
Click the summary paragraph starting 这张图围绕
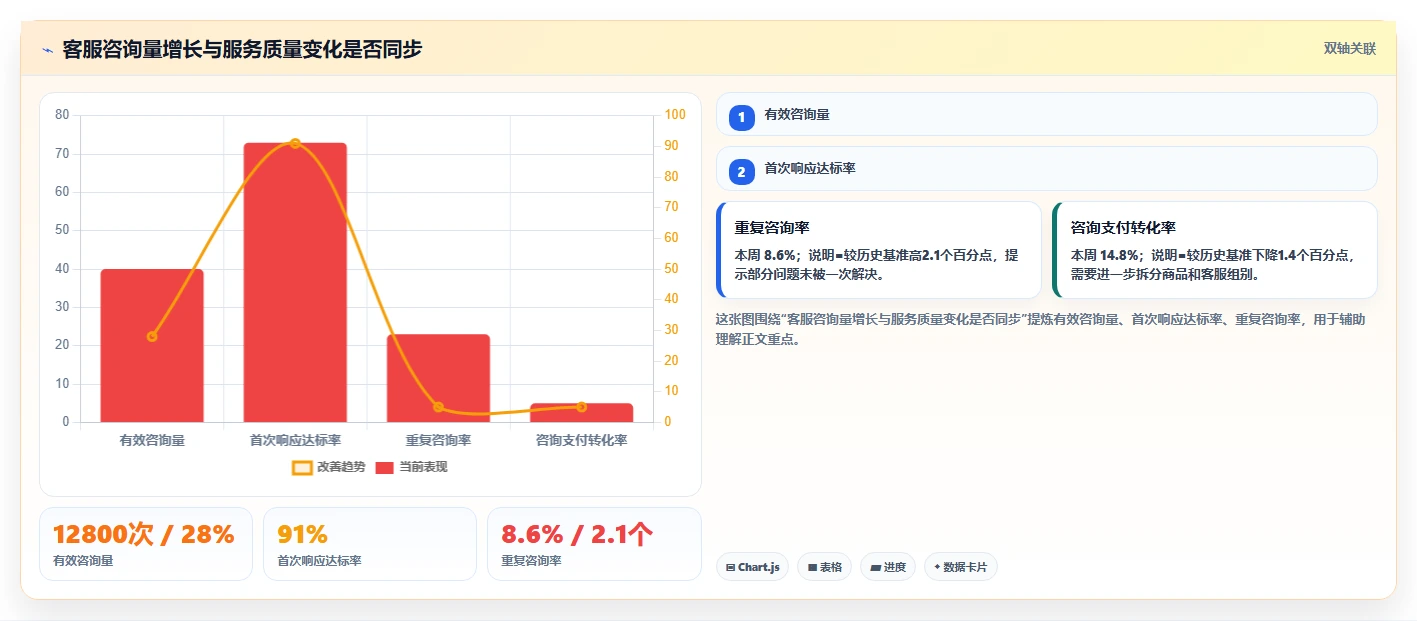pos(1040,329)
